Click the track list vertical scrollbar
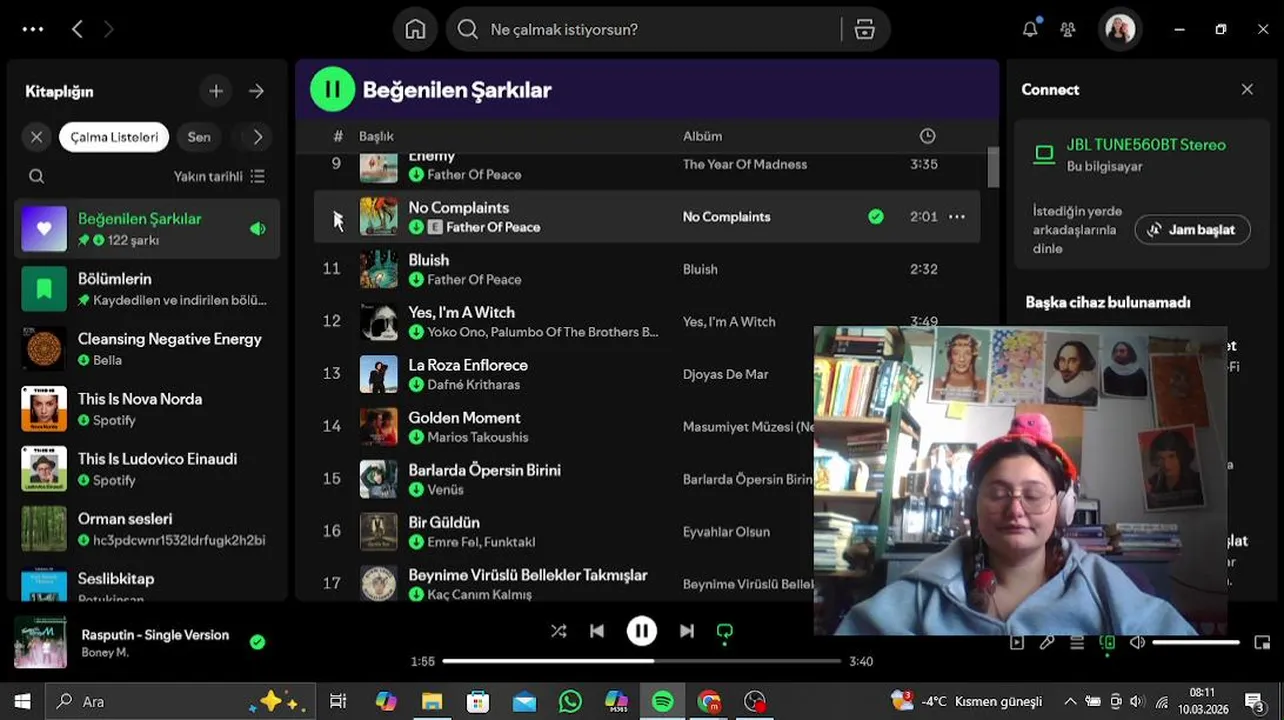Screen dimensions: 1284x720 (993, 167)
